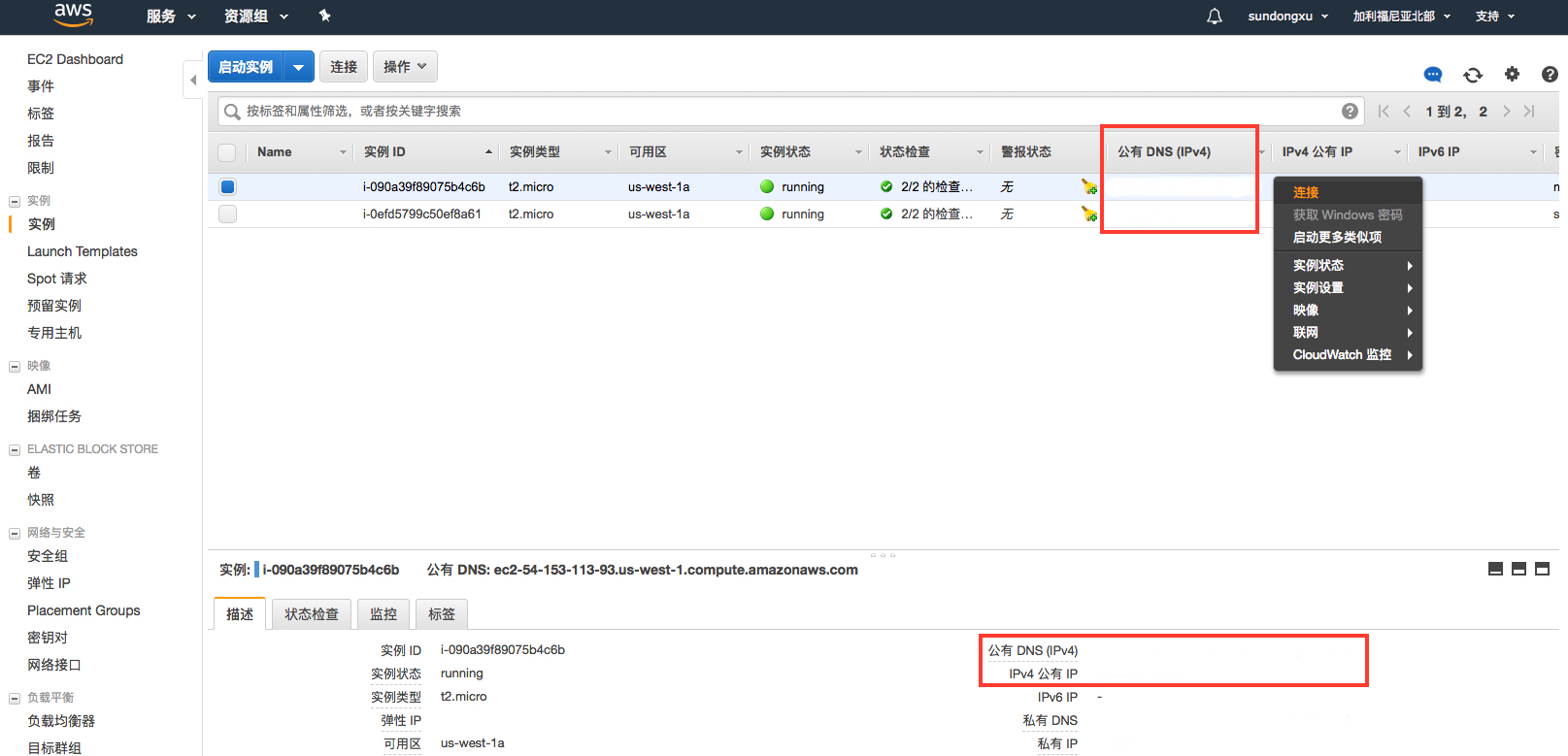Open the Networking submenu

[1348, 332]
